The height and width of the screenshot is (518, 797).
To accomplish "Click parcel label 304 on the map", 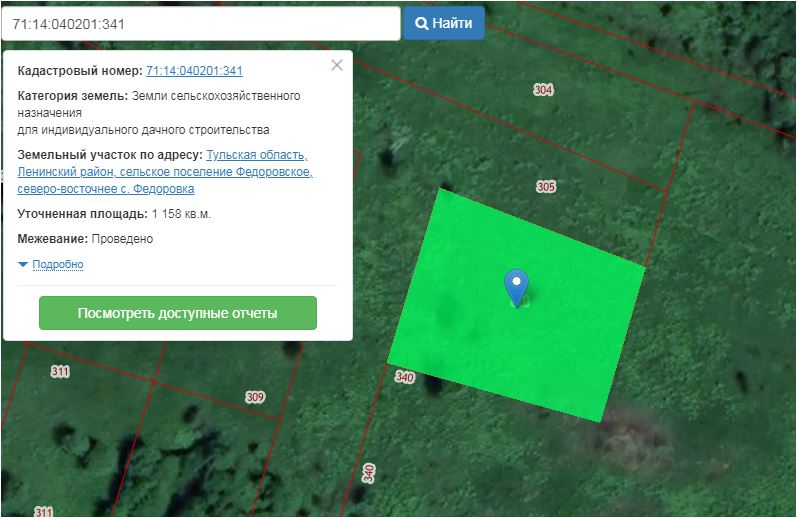I will tap(543, 90).
